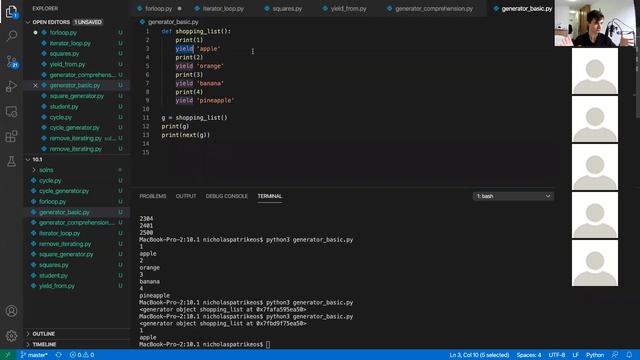Click the remote window indicator icon
Screen dimensions: 640x360
(x=7, y=355)
